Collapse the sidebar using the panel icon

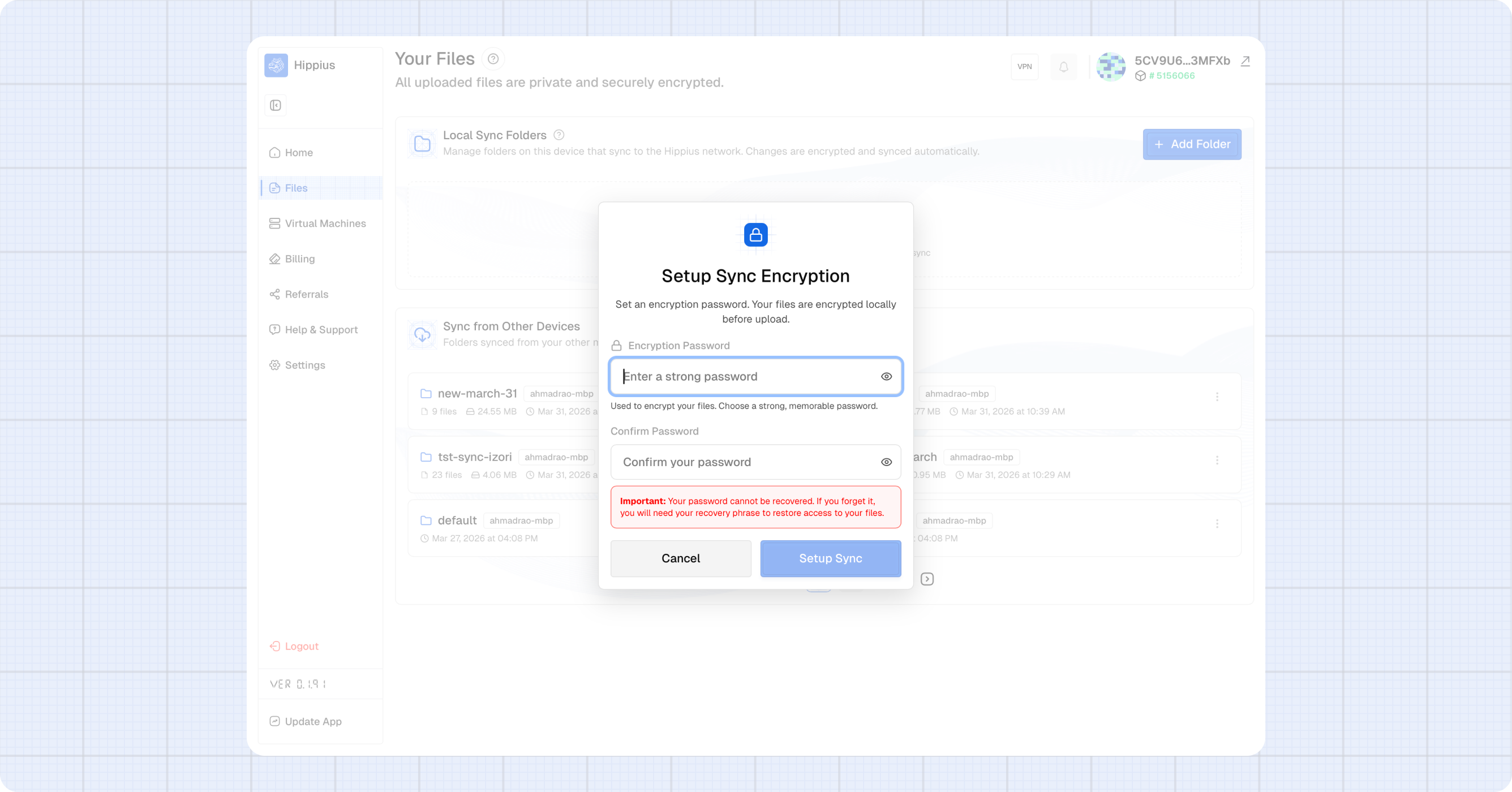coord(275,105)
